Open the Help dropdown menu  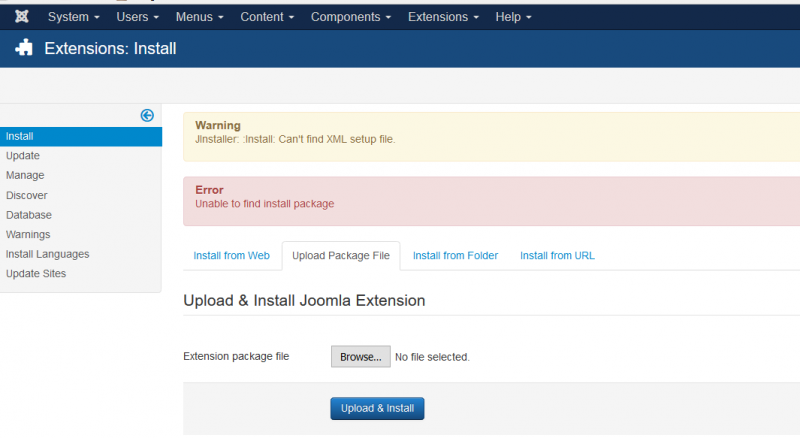click(513, 17)
